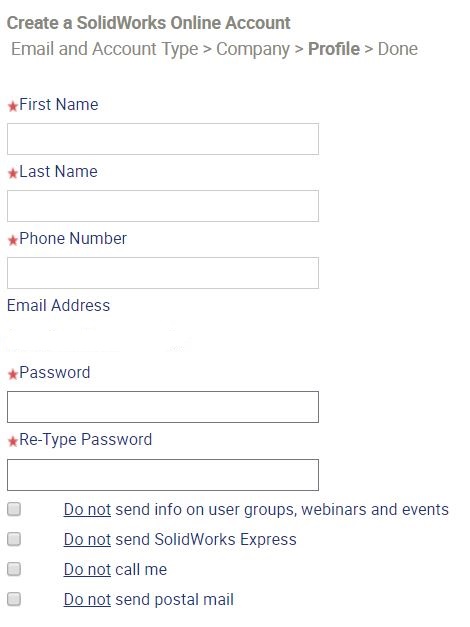Click the First Name input field
This screenshot has height=627, width=470.
(x=163, y=139)
